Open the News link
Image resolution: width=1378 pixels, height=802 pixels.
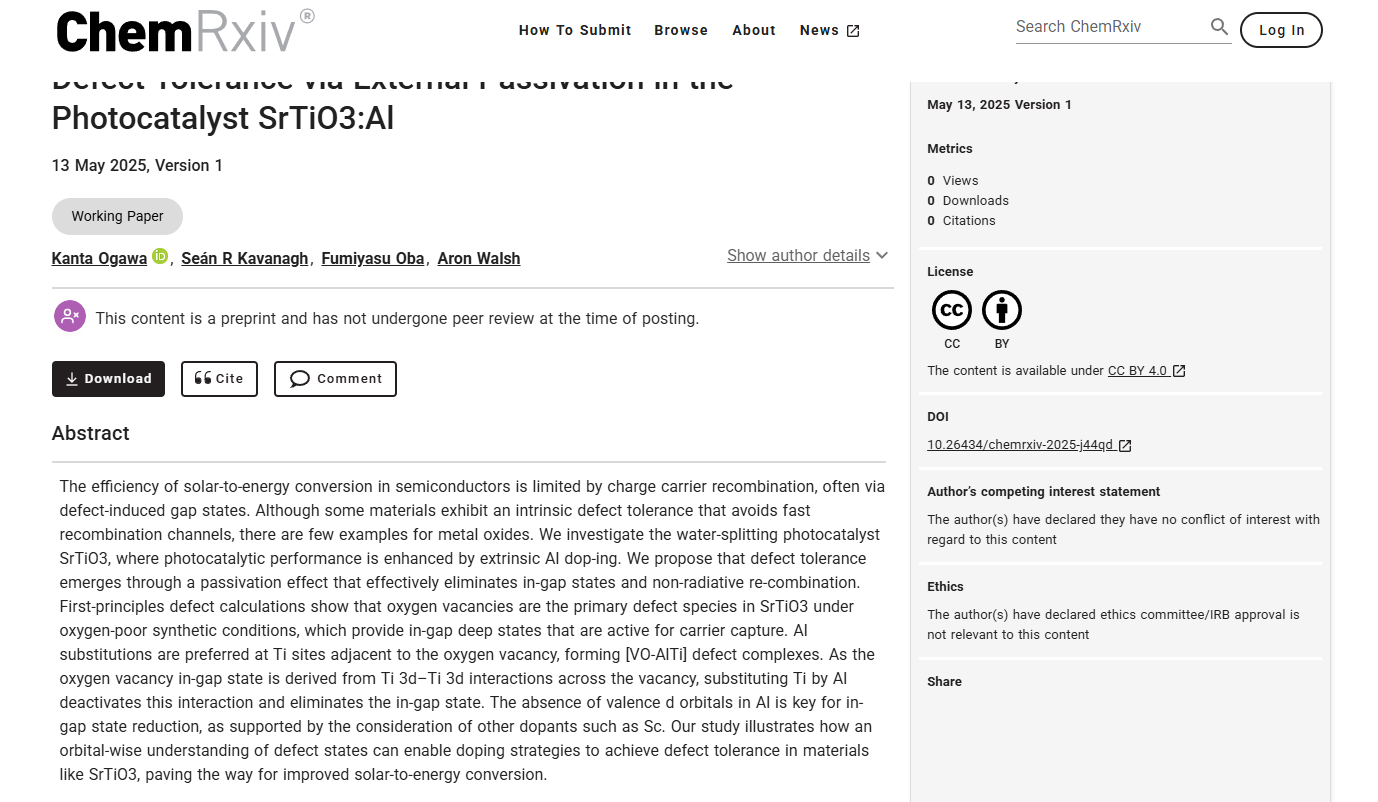point(829,30)
